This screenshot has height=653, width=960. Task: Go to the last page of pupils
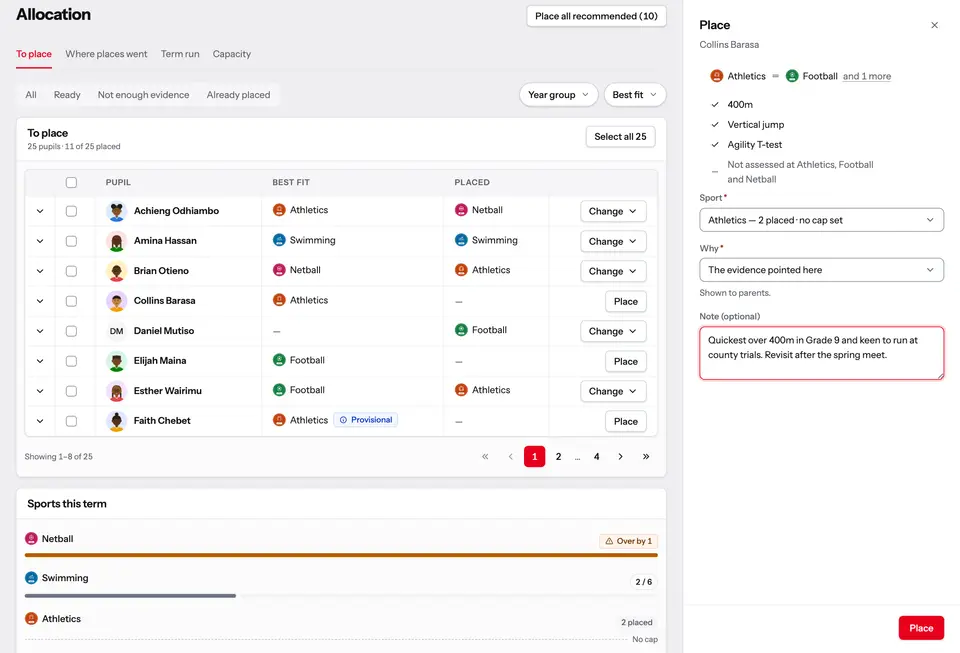(646, 457)
